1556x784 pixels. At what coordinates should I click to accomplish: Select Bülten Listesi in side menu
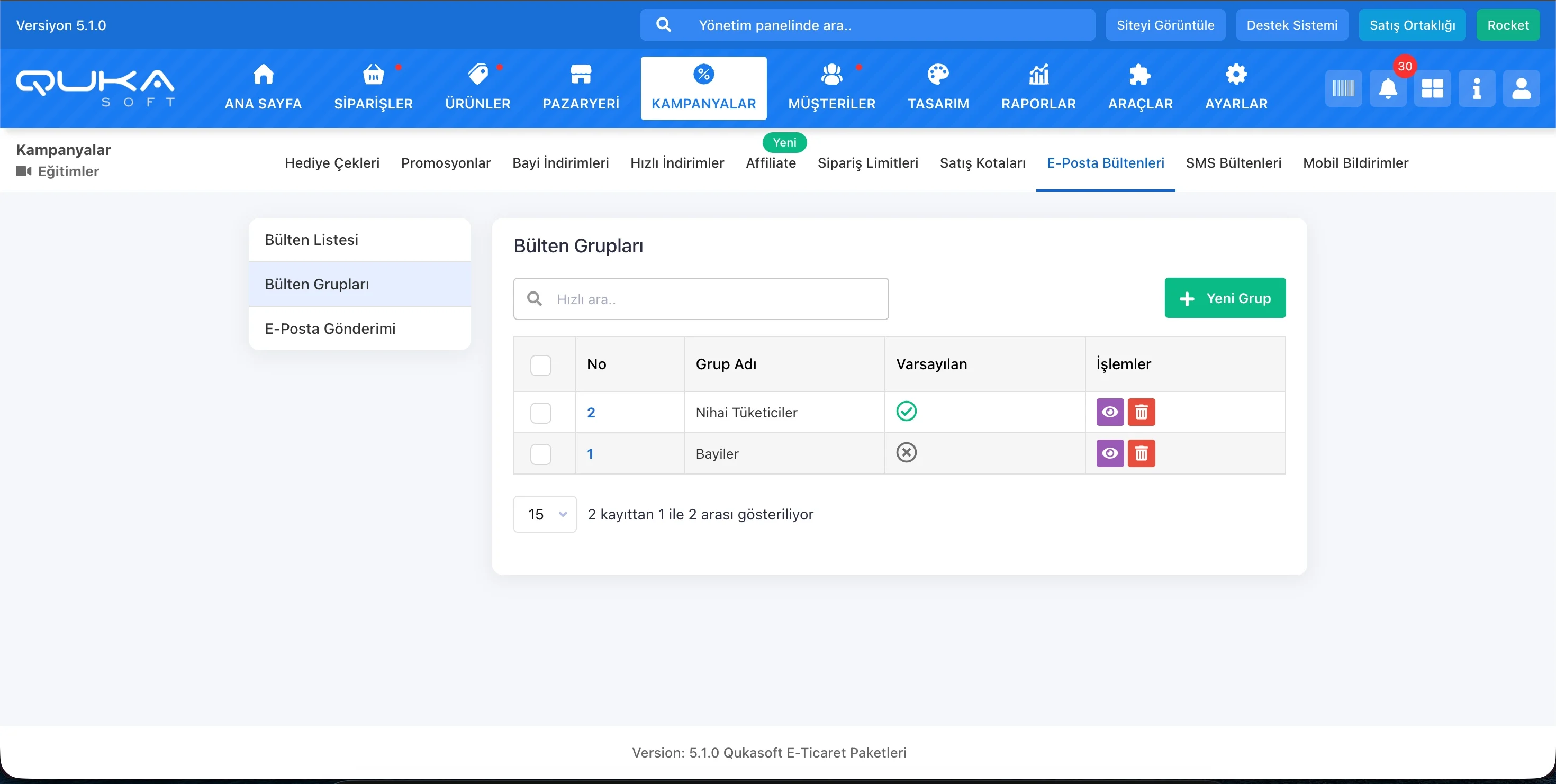359,240
